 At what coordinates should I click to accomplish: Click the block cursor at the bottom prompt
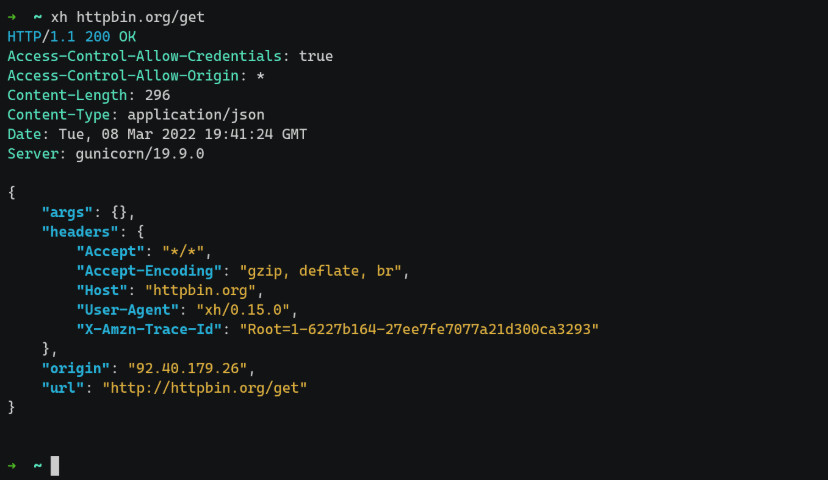(x=55, y=465)
